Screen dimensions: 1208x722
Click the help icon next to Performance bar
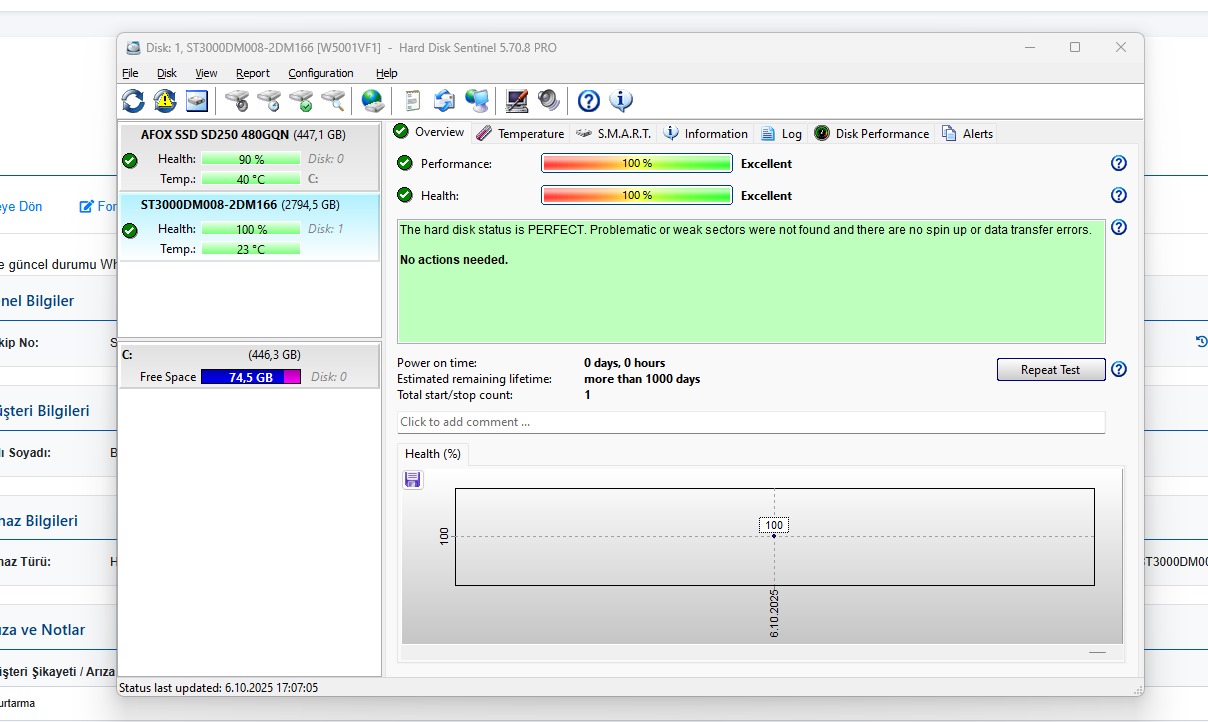1119,163
